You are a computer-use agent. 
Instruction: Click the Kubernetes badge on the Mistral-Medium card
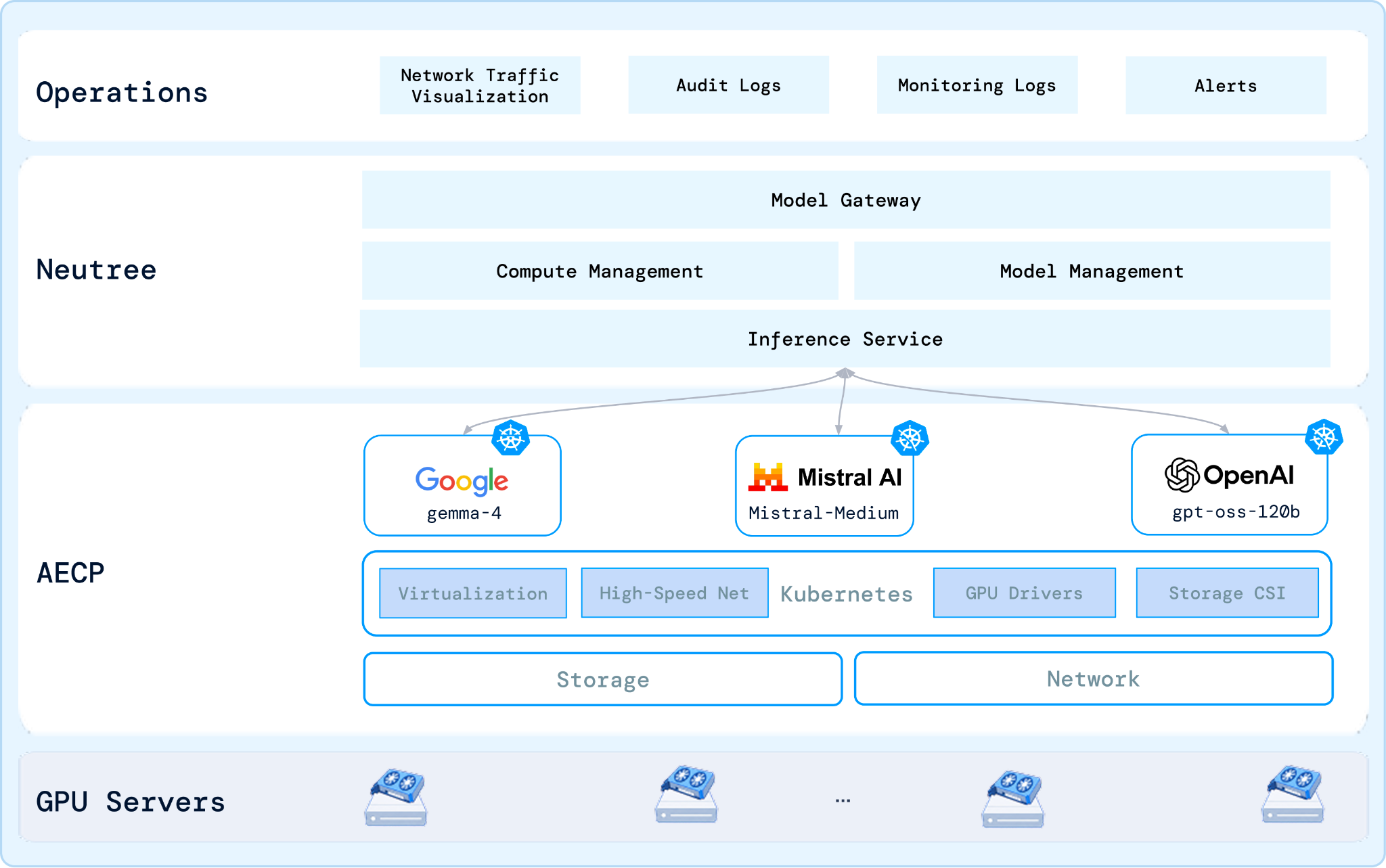[910, 438]
